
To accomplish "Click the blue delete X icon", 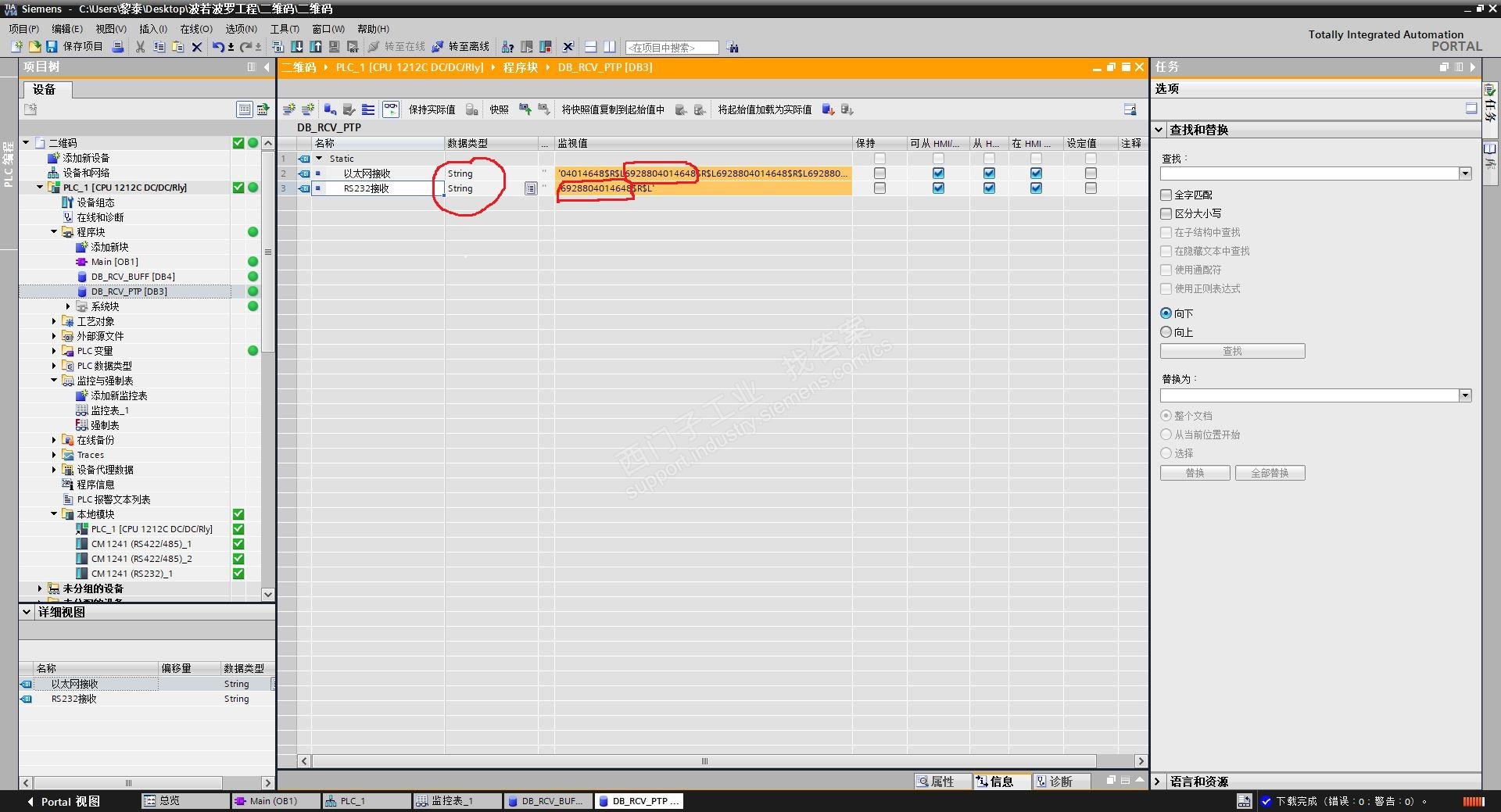I will coord(197,47).
